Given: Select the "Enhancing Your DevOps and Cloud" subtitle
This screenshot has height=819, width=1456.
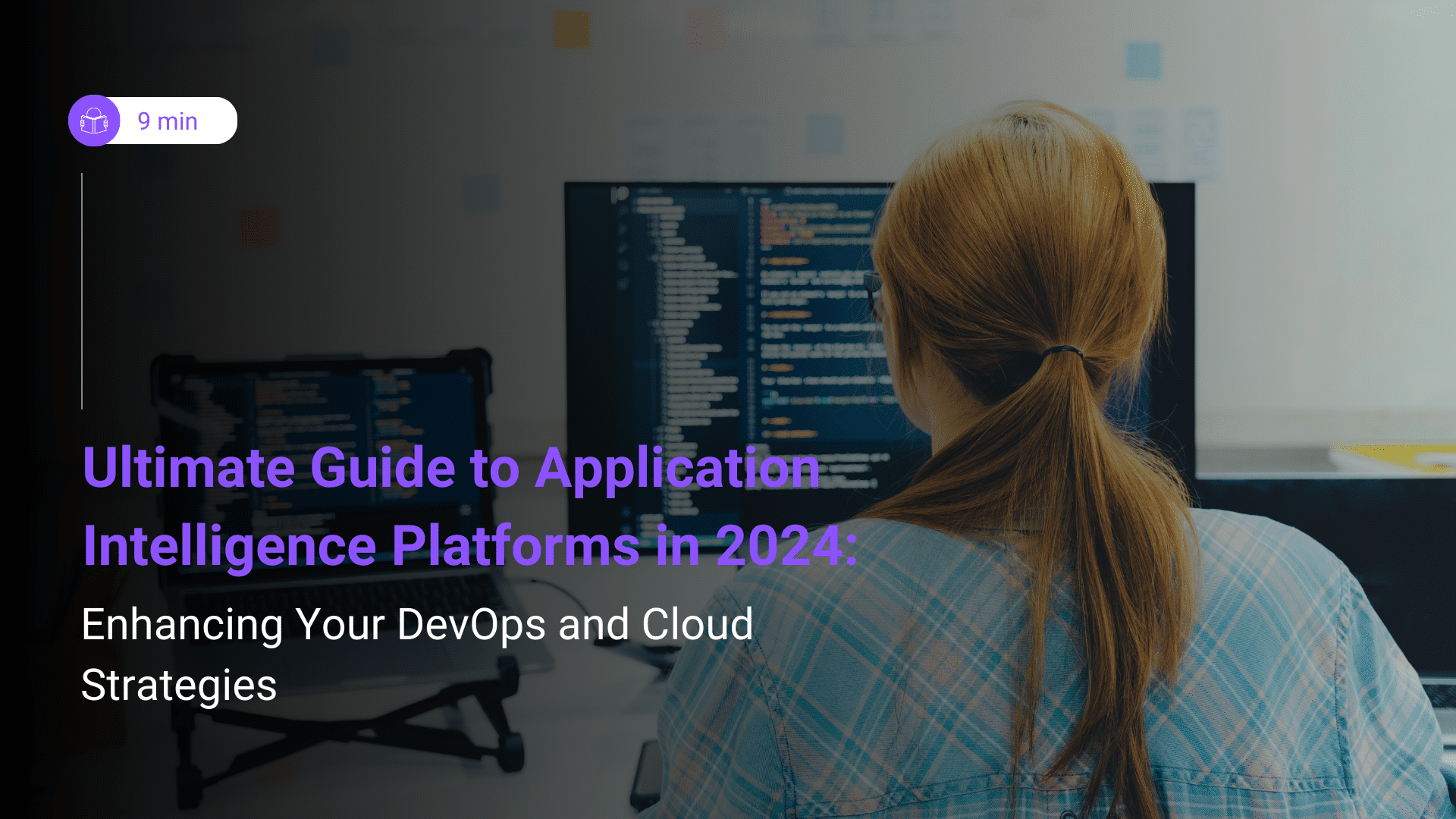Looking at the screenshot, I should coord(417,625).
